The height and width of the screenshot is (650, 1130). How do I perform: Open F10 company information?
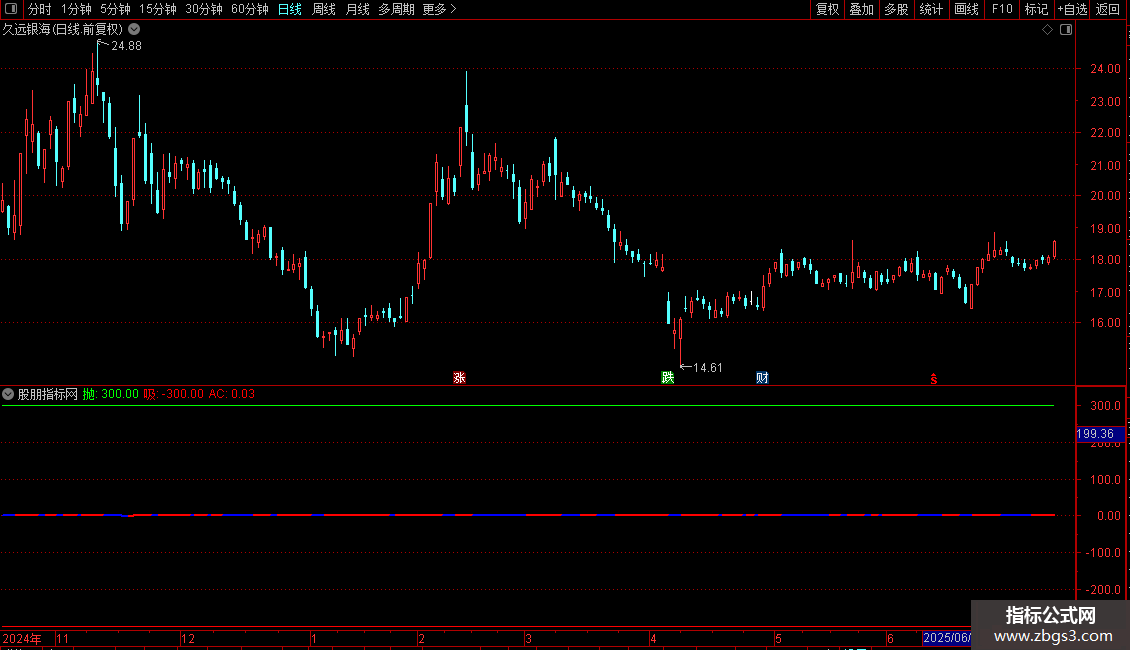click(x=1002, y=9)
